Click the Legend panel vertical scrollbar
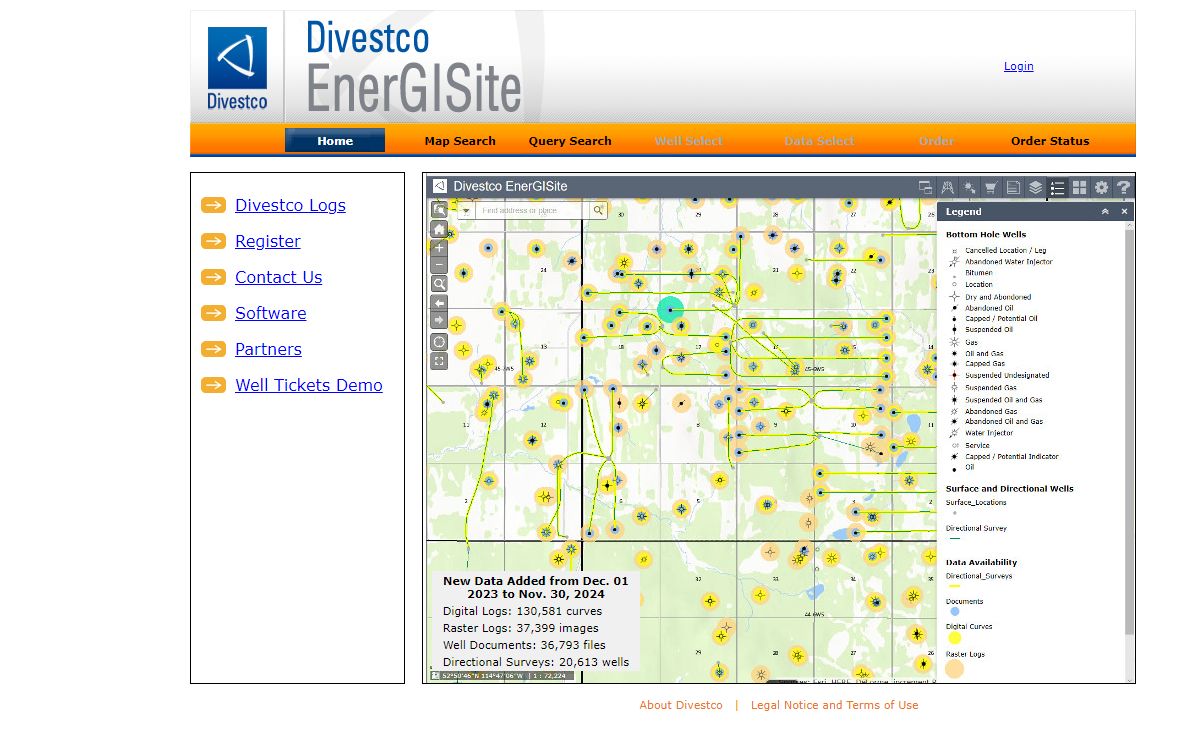This screenshot has height=740, width=1200. [x=1130, y=452]
